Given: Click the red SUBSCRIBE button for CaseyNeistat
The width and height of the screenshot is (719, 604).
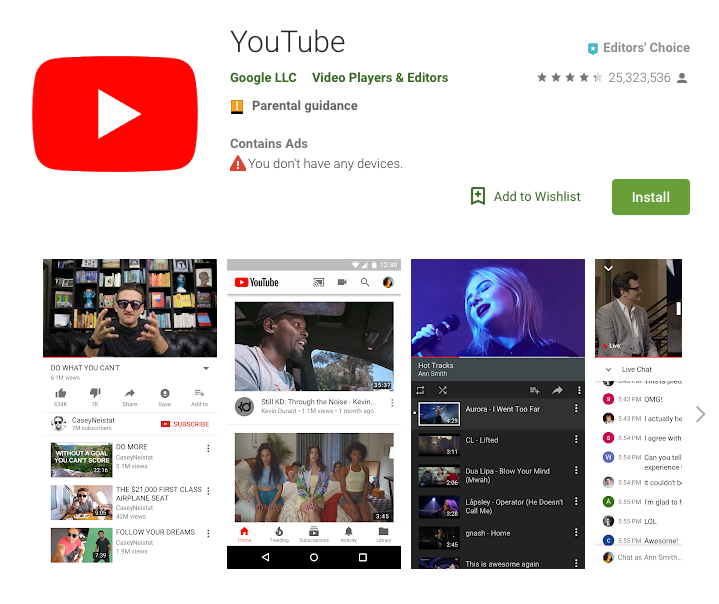Looking at the screenshot, I should (185, 424).
